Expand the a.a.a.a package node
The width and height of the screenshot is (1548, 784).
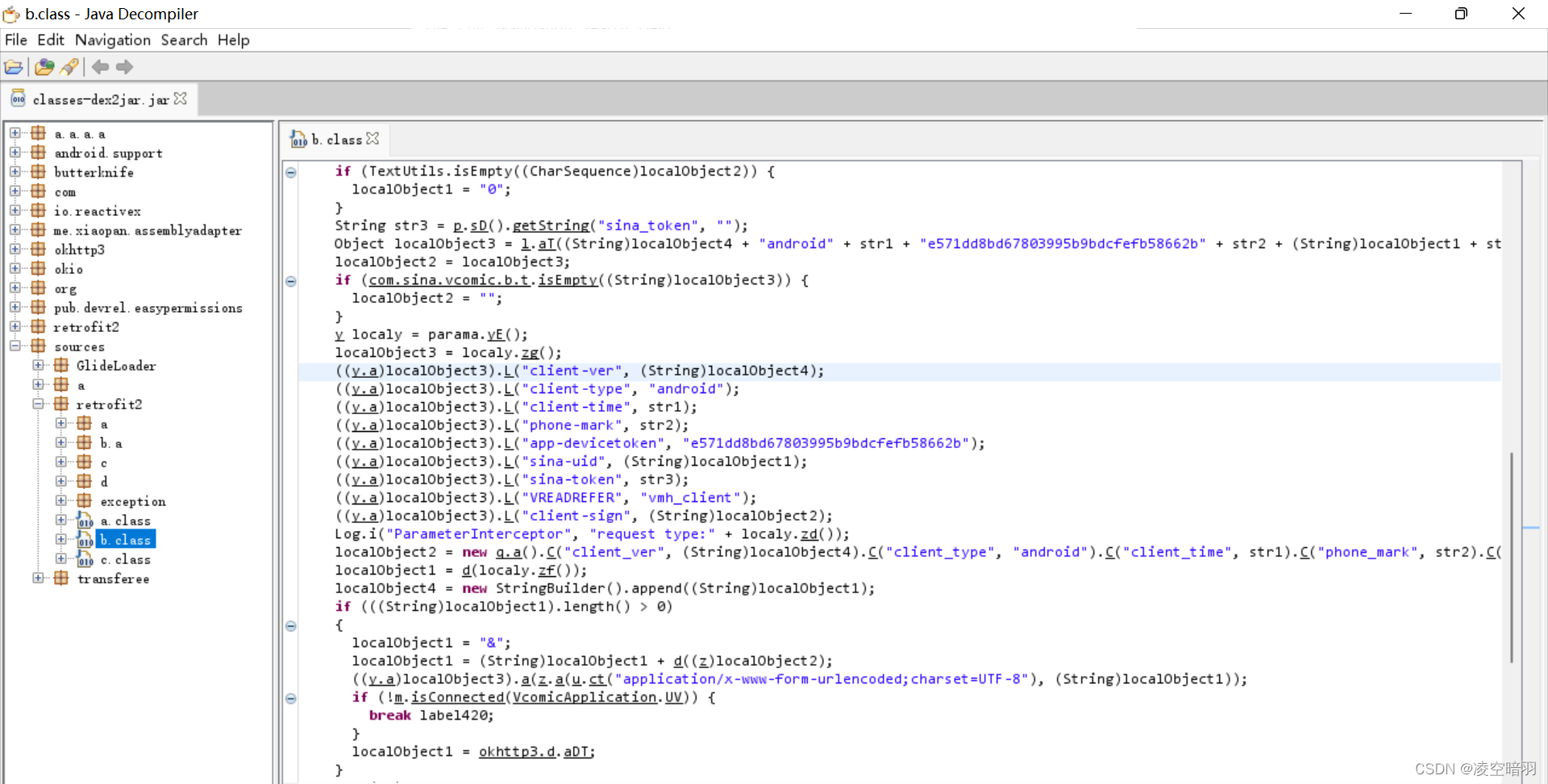[x=15, y=133]
